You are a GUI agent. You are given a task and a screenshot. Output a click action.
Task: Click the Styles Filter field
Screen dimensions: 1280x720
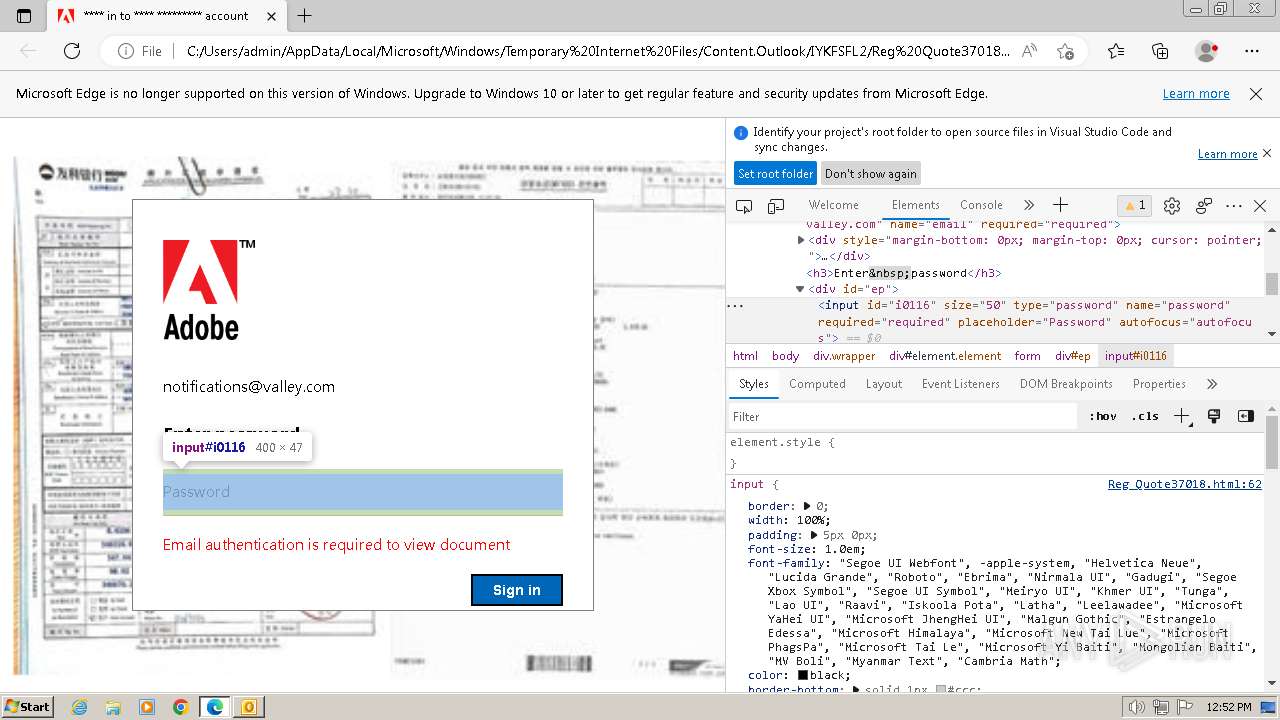[x=904, y=417]
